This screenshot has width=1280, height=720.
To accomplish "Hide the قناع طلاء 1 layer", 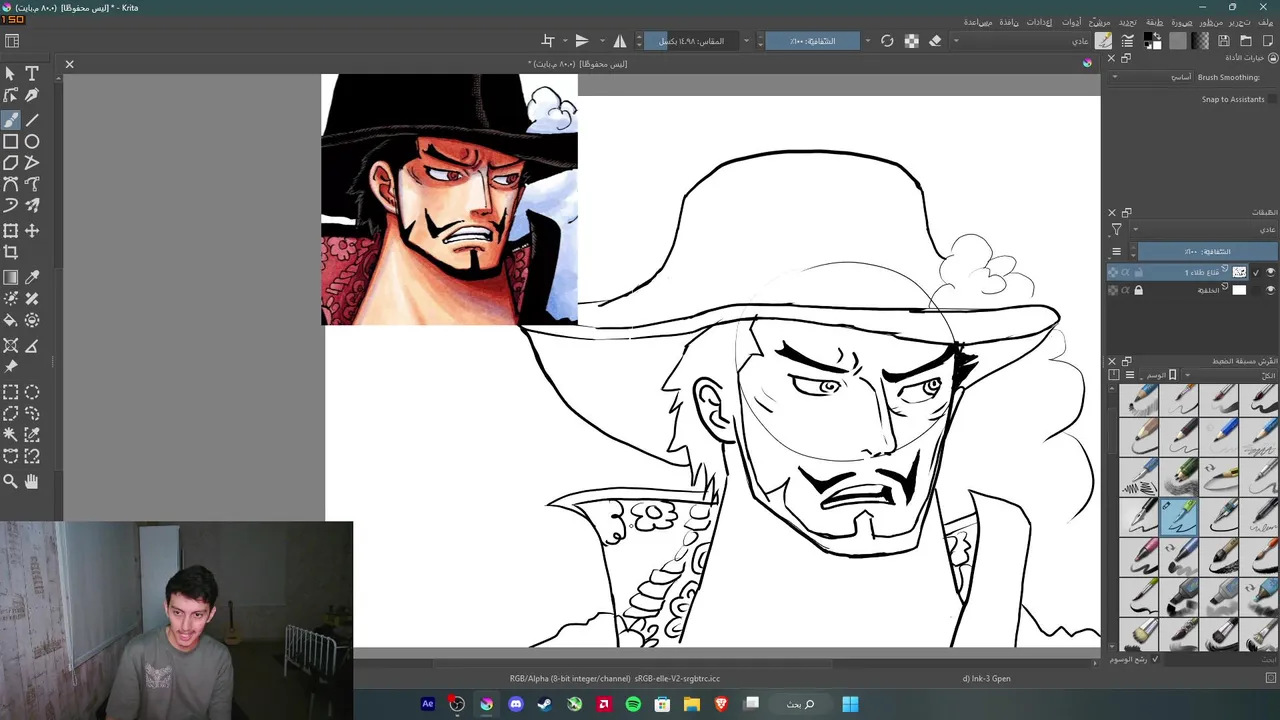I will tap(1271, 272).
